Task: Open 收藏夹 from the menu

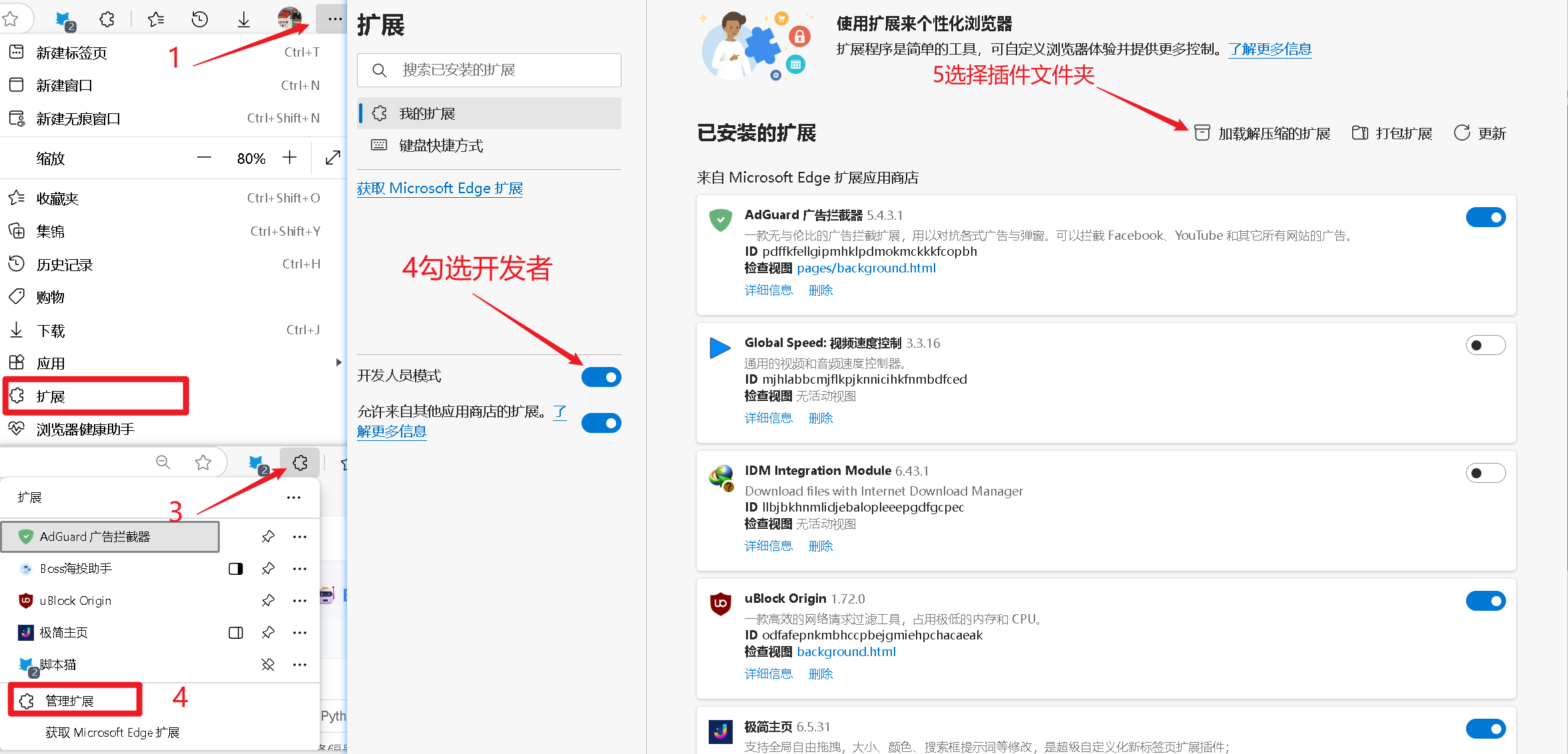Action: (173, 198)
